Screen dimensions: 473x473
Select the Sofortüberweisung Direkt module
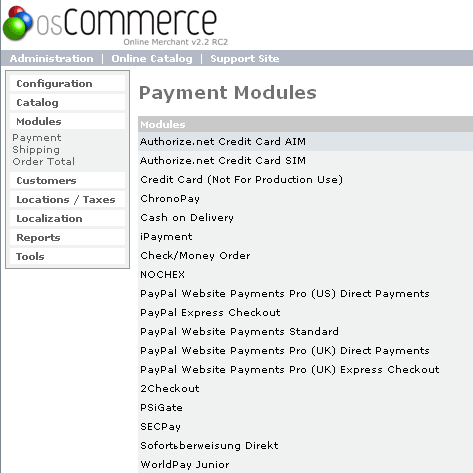pos(305,445)
